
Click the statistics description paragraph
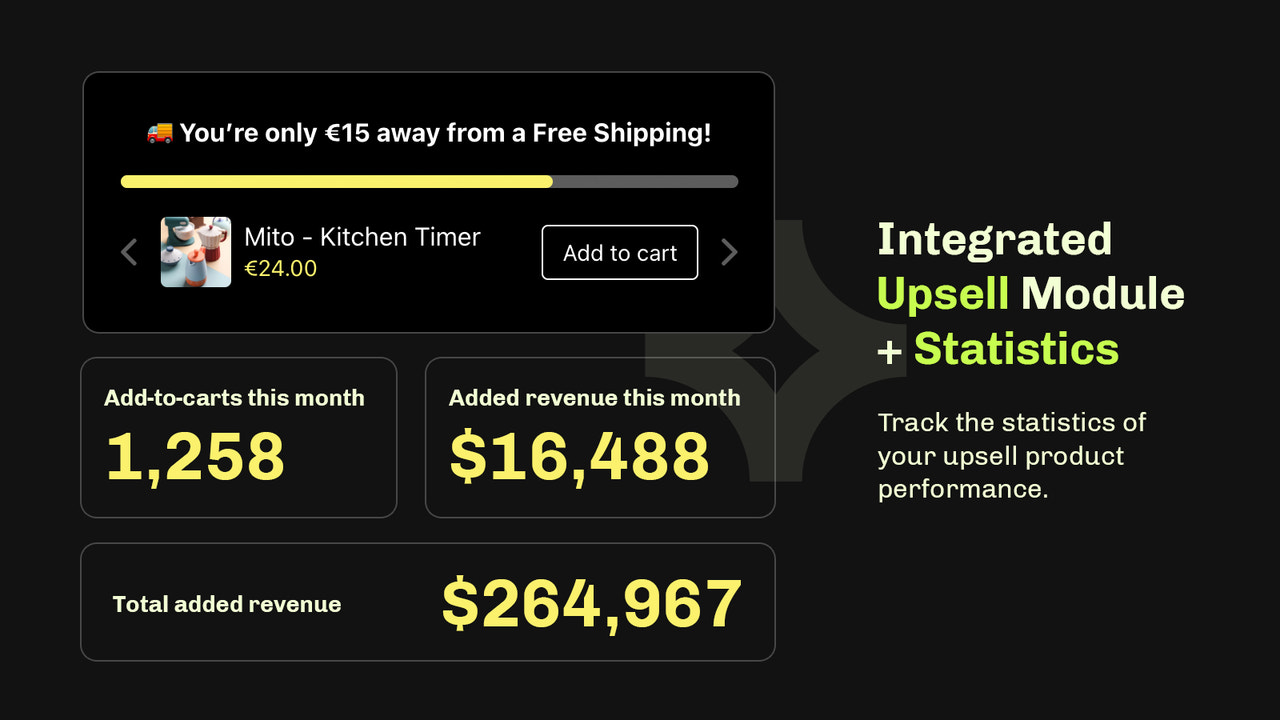click(1012, 456)
